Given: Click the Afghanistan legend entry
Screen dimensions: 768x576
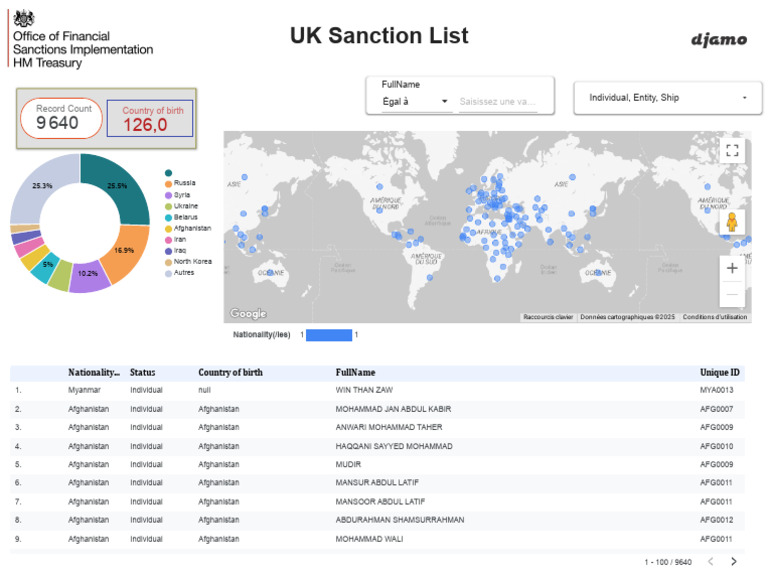Looking at the screenshot, I should (x=188, y=228).
